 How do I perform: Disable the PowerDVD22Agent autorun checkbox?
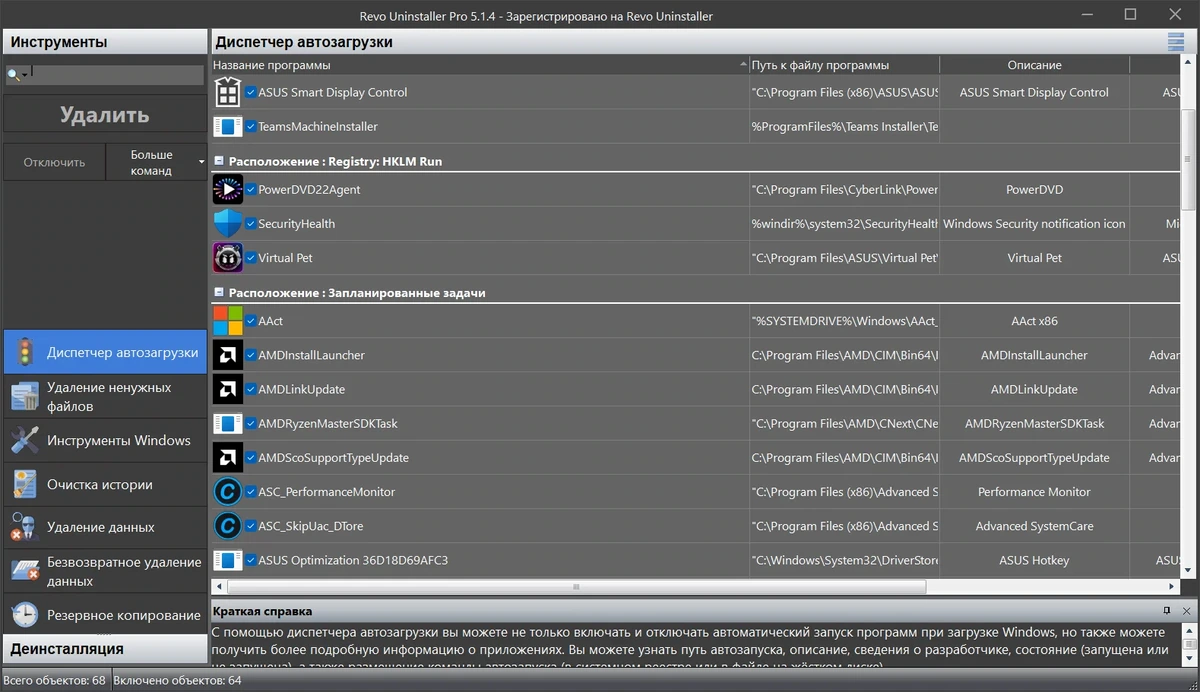(251, 190)
